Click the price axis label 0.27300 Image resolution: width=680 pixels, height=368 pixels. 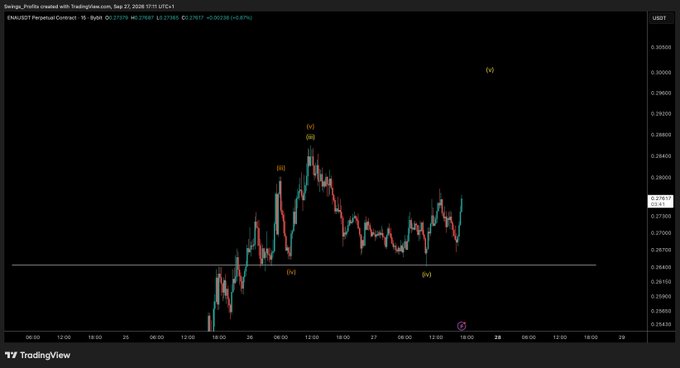tap(661, 216)
